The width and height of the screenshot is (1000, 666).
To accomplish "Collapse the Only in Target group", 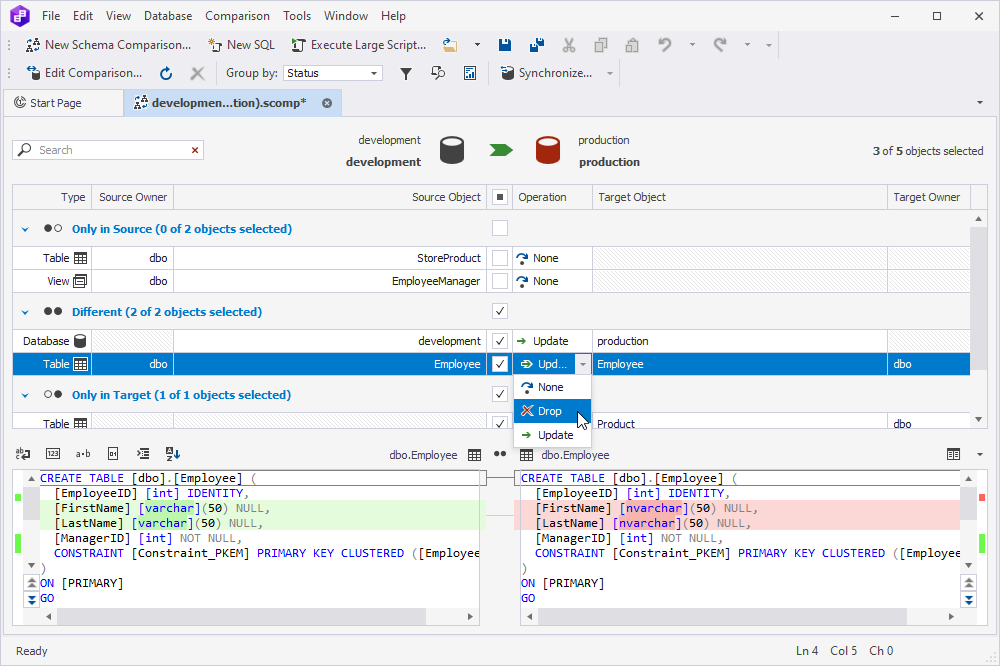I will coord(25,396).
